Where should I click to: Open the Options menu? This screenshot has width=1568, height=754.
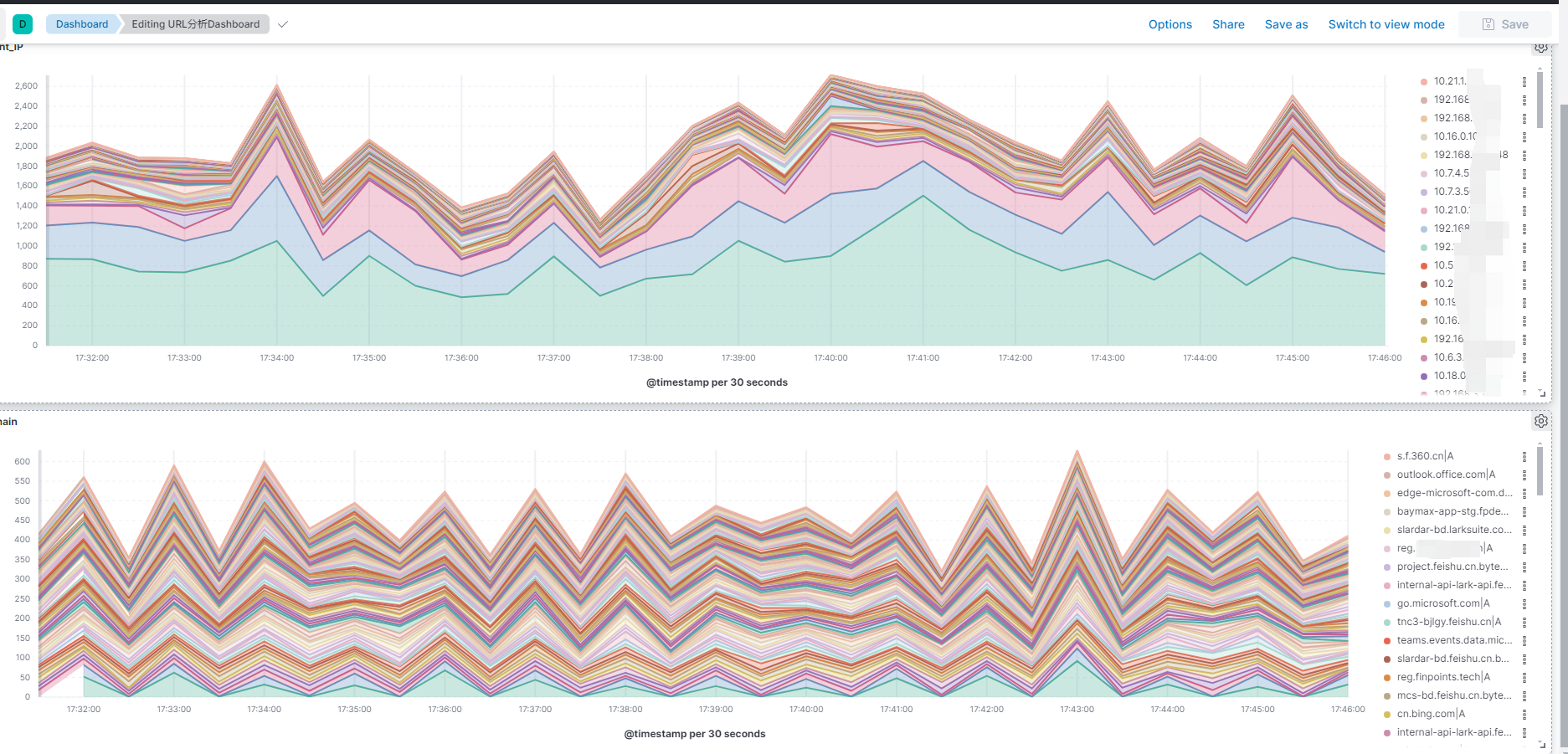(x=1170, y=24)
